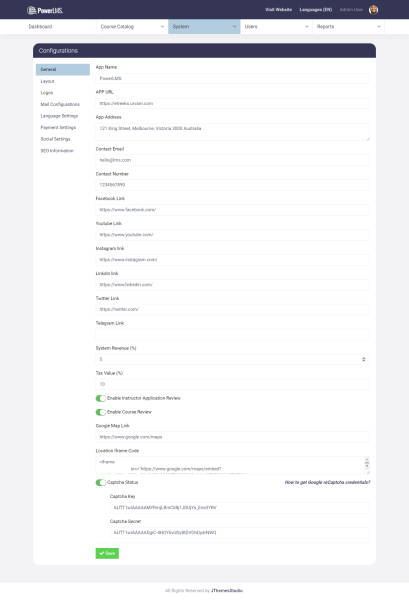Click the Save button
Viewport: 409px width, 600px height.
107,553
